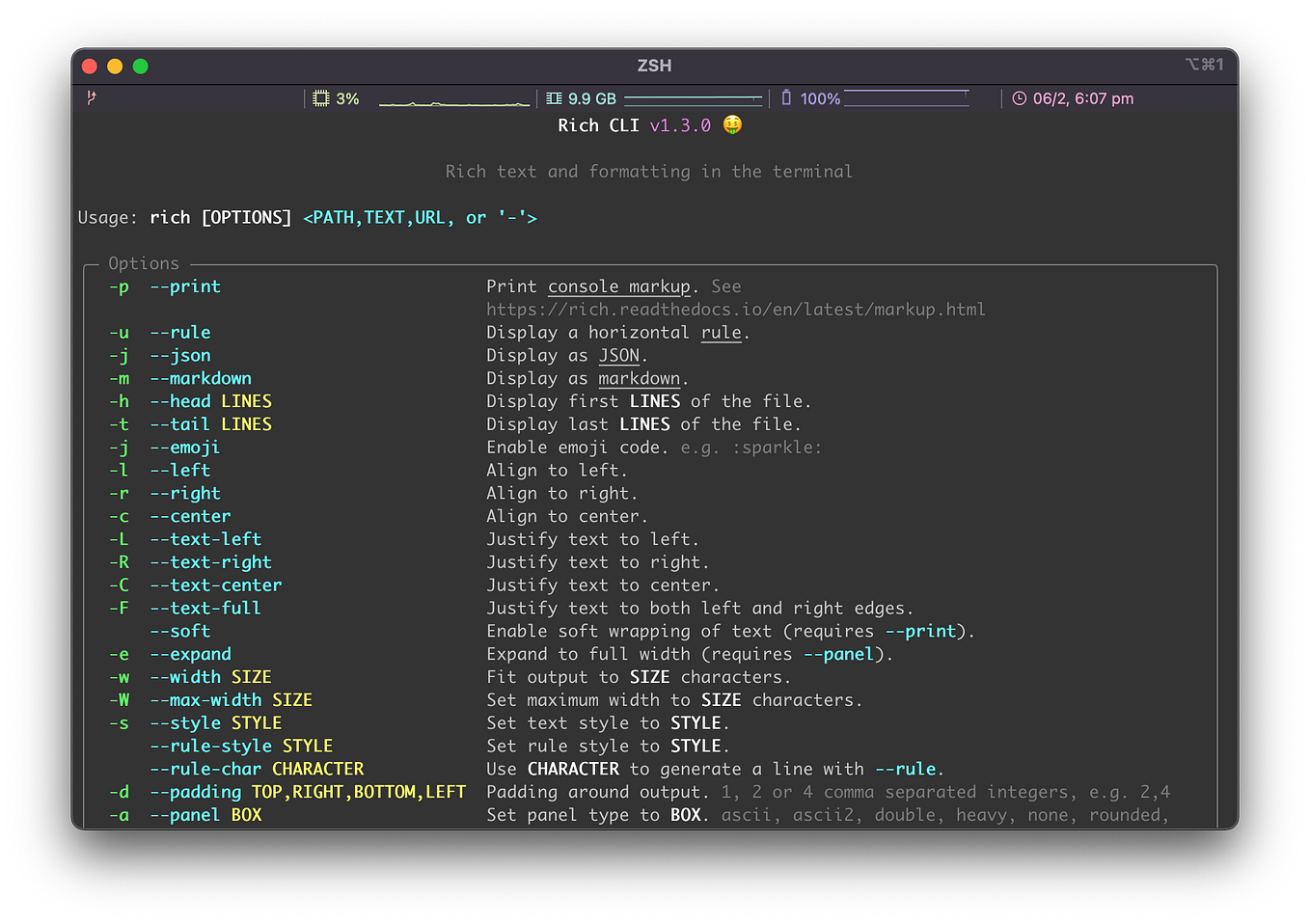Click the memory usage progress bar
1310x924 pixels.
point(693,96)
